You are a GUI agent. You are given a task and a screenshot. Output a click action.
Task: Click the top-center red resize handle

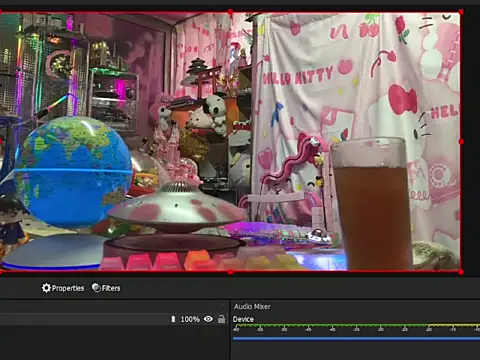click(x=230, y=12)
